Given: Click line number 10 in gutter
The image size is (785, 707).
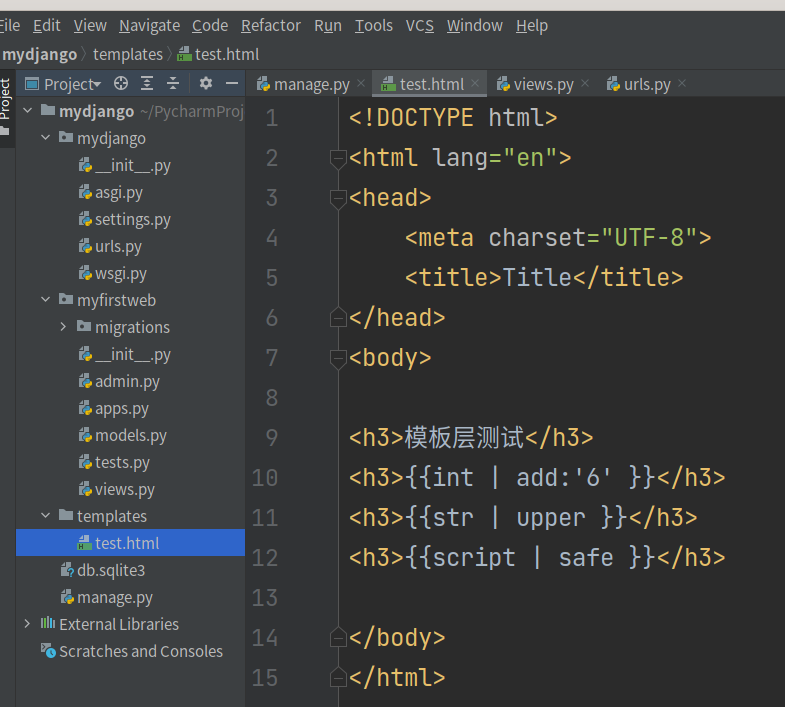Looking at the screenshot, I should (x=265, y=478).
